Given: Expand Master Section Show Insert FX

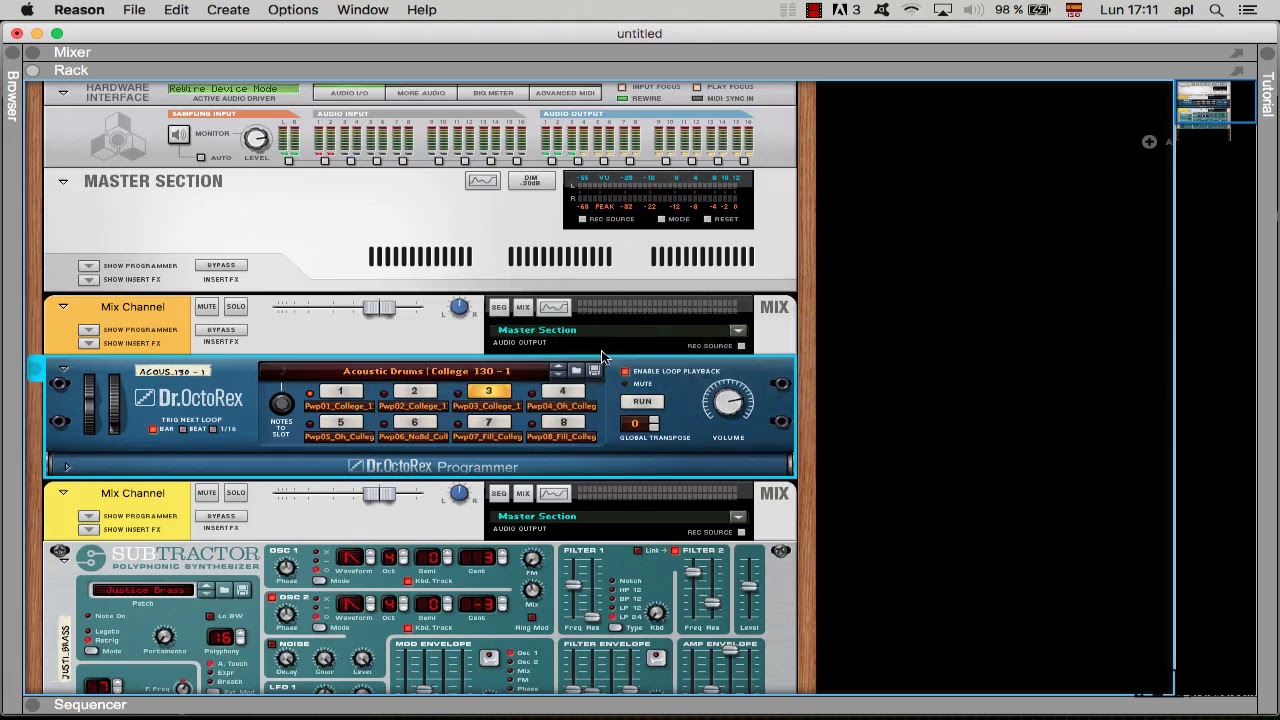Looking at the screenshot, I should click(x=88, y=280).
